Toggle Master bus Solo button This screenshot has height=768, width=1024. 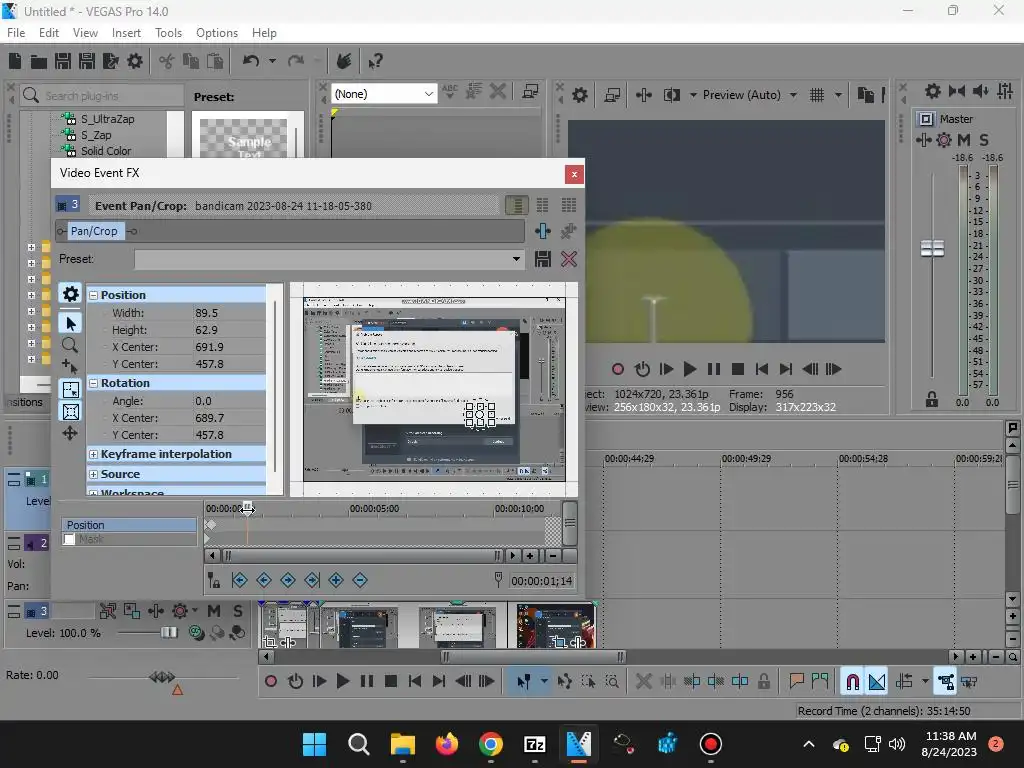pos(984,140)
